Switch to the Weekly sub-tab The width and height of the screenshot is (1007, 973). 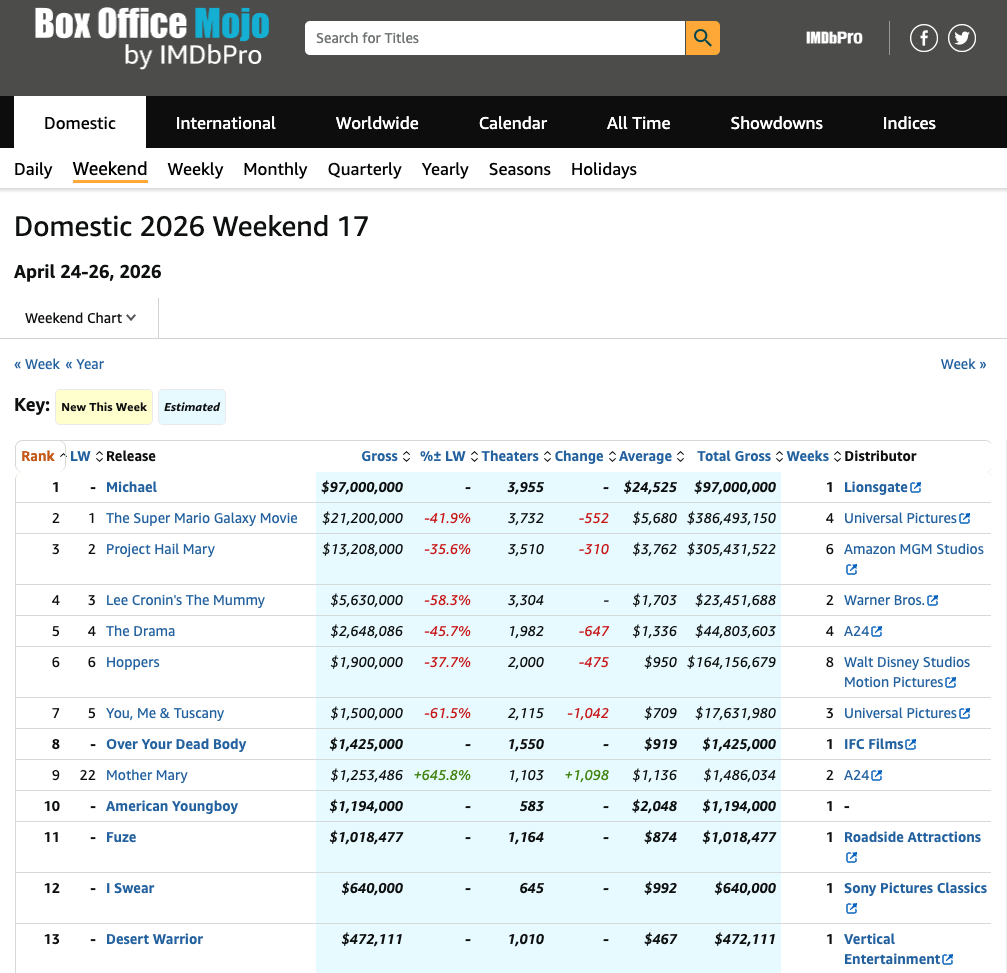click(195, 170)
